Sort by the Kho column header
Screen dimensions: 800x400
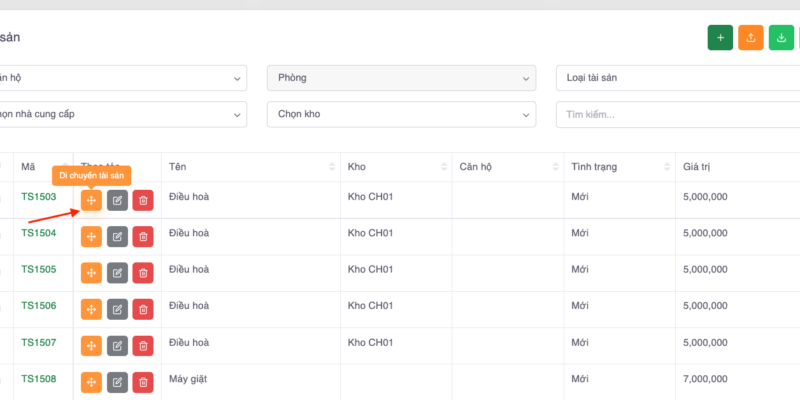[x=395, y=166]
